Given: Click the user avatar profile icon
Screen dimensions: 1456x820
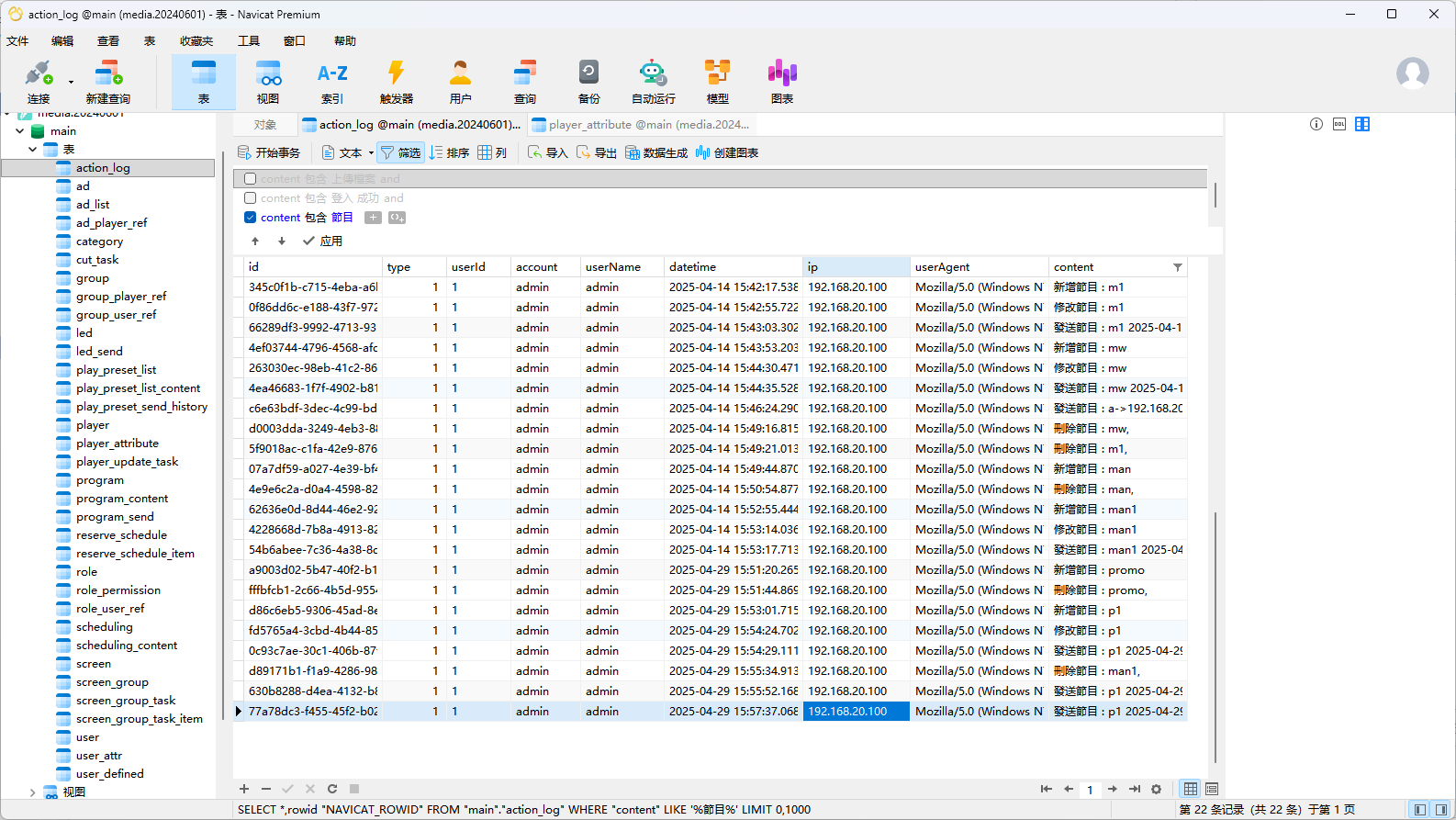Looking at the screenshot, I should click(1413, 73).
